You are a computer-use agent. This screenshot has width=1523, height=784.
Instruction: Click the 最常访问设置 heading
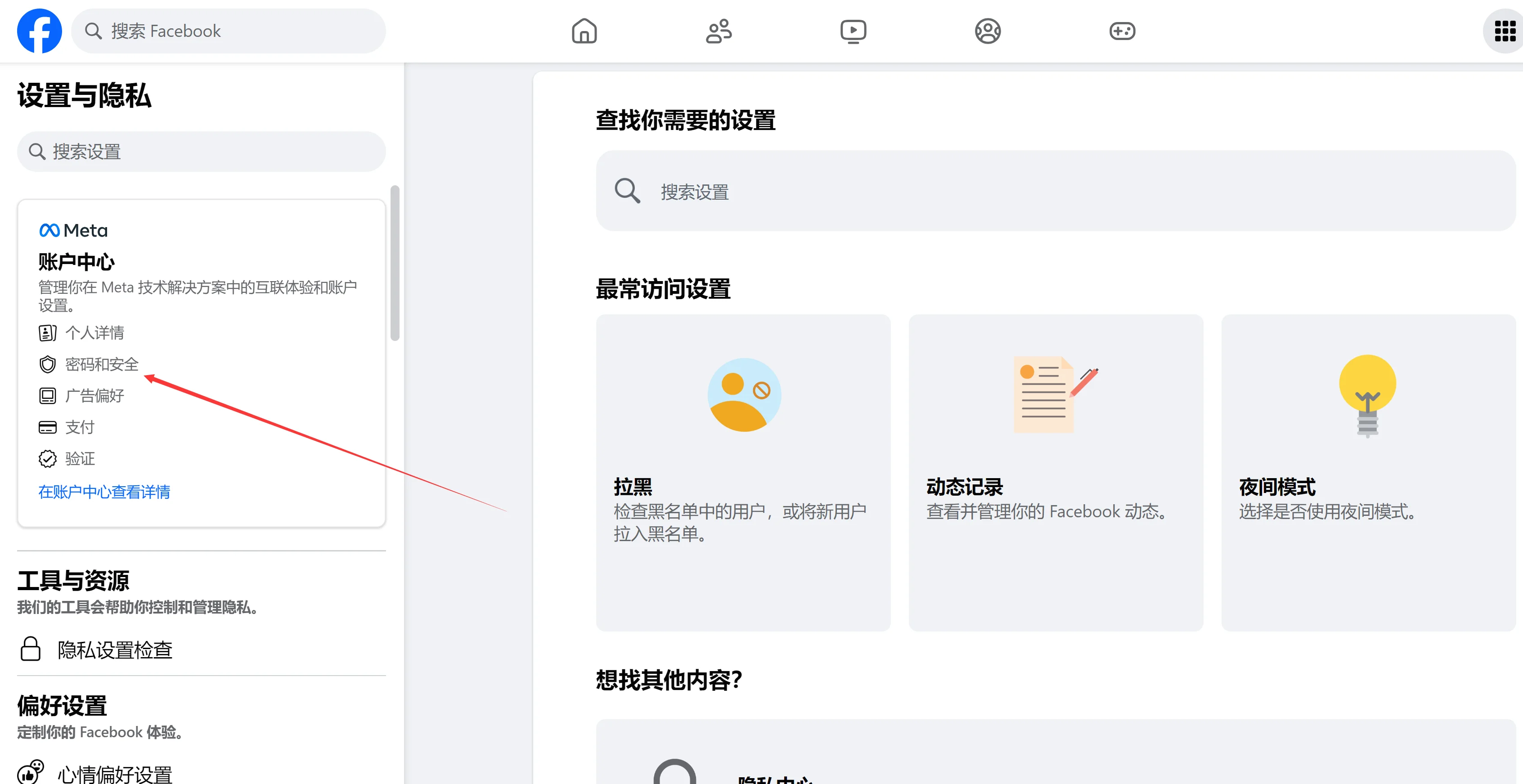(x=663, y=288)
